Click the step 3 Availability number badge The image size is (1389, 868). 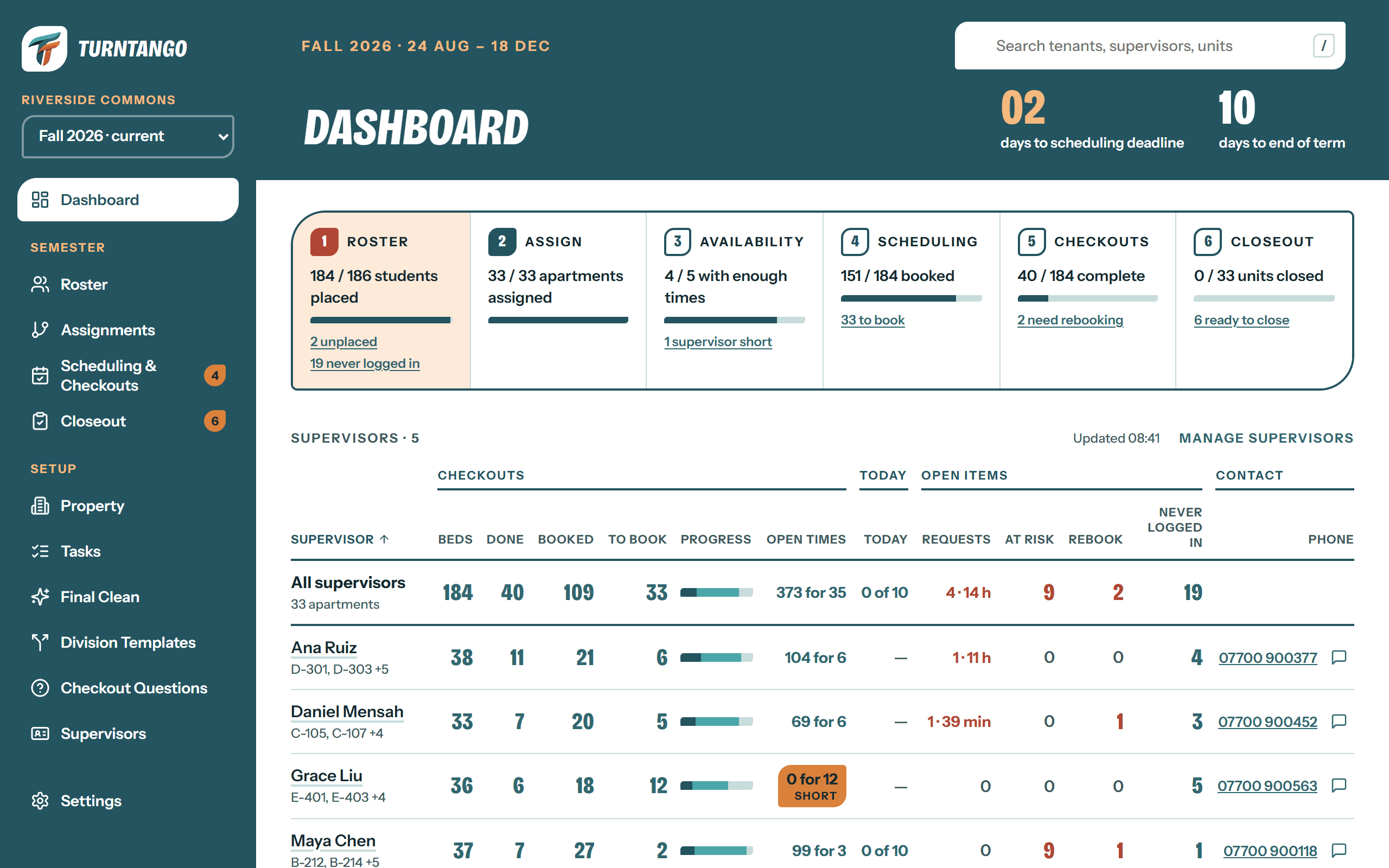click(x=678, y=242)
